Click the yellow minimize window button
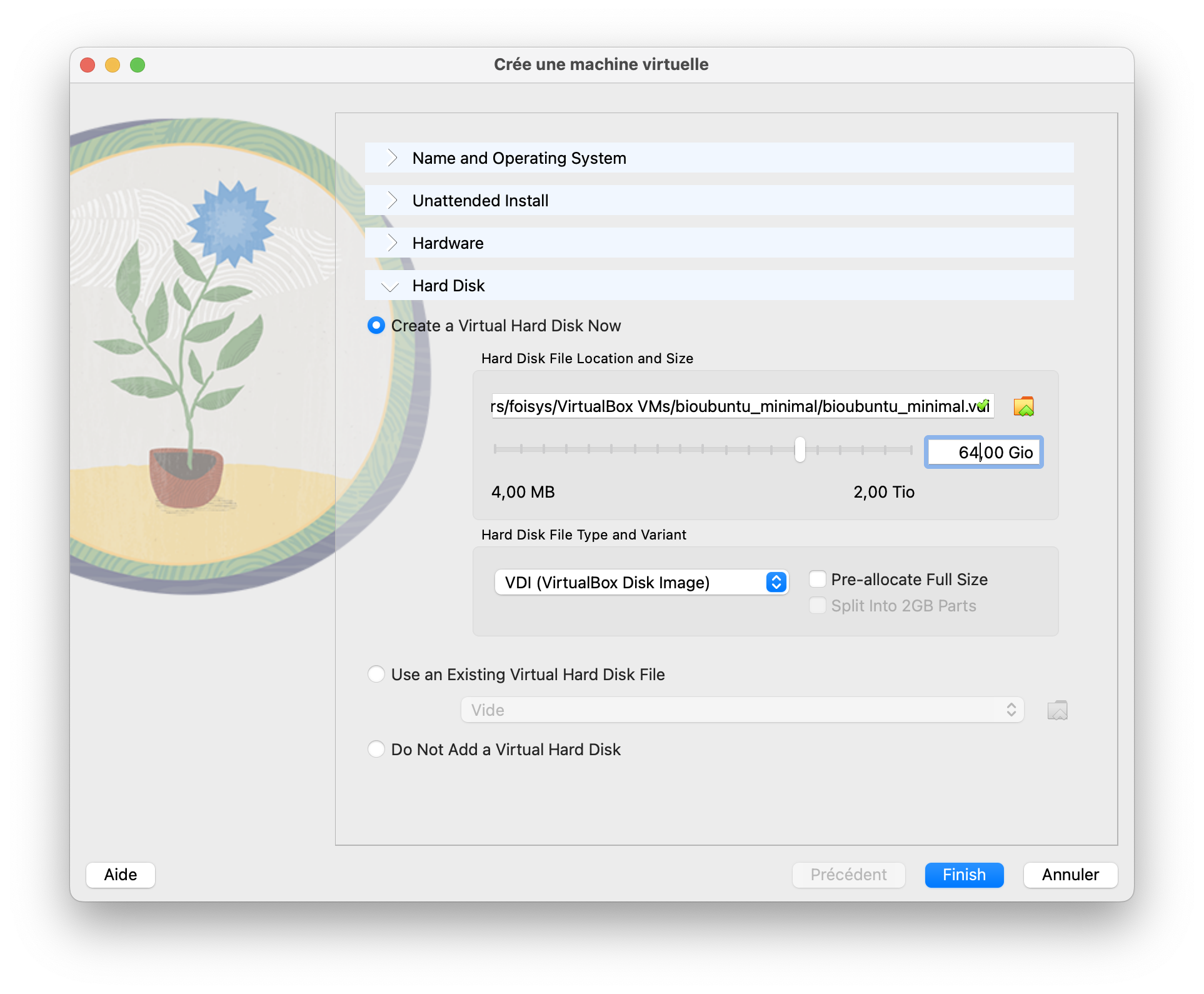The height and width of the screenshot is (994, 1204). click(113, 65)
